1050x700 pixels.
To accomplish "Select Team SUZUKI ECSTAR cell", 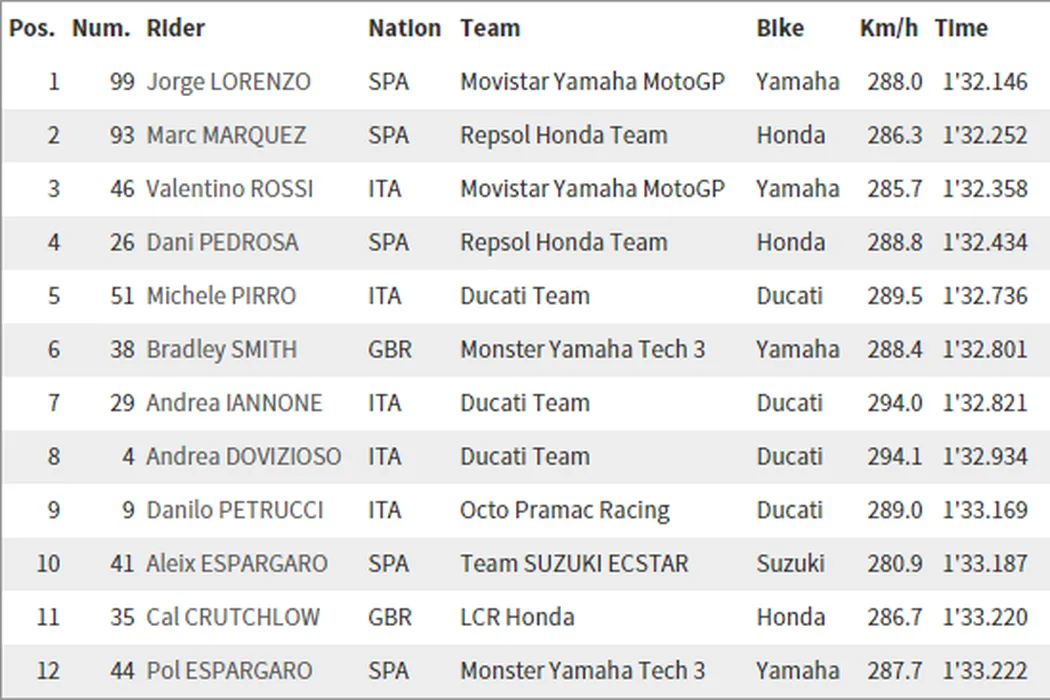I will coord(574,564).
